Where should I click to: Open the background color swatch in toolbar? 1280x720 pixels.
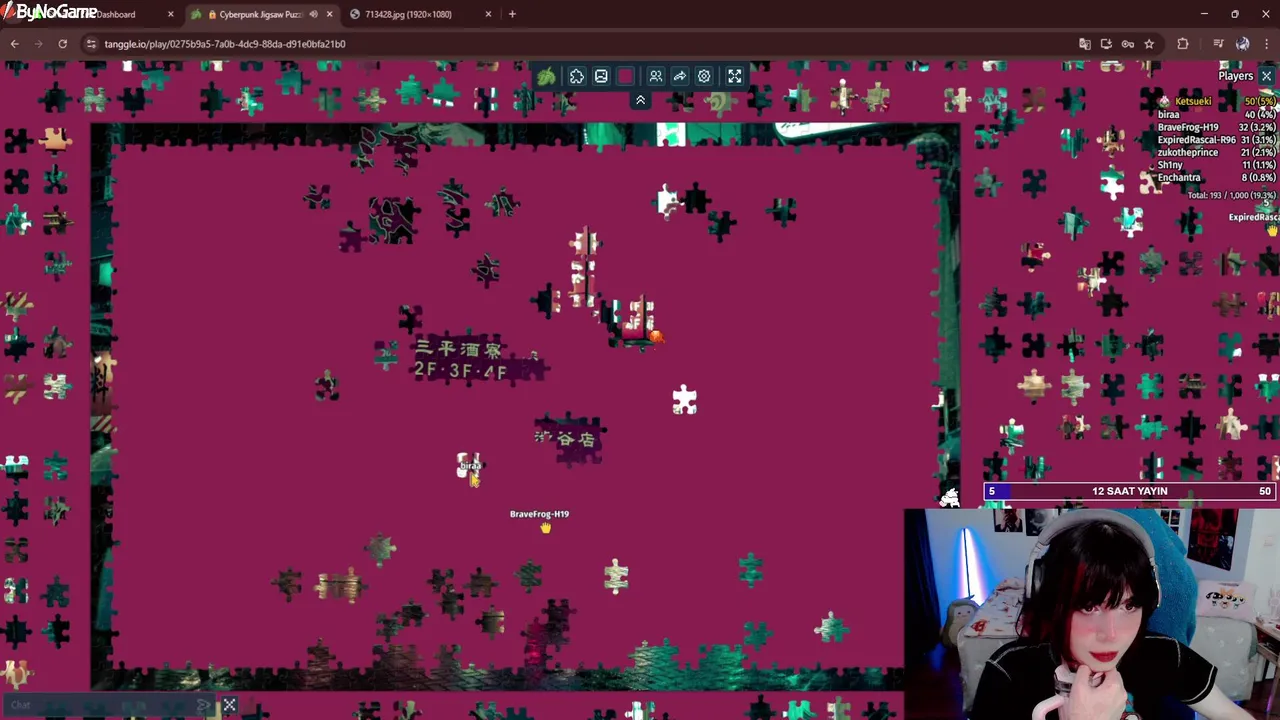click(626, 77)
